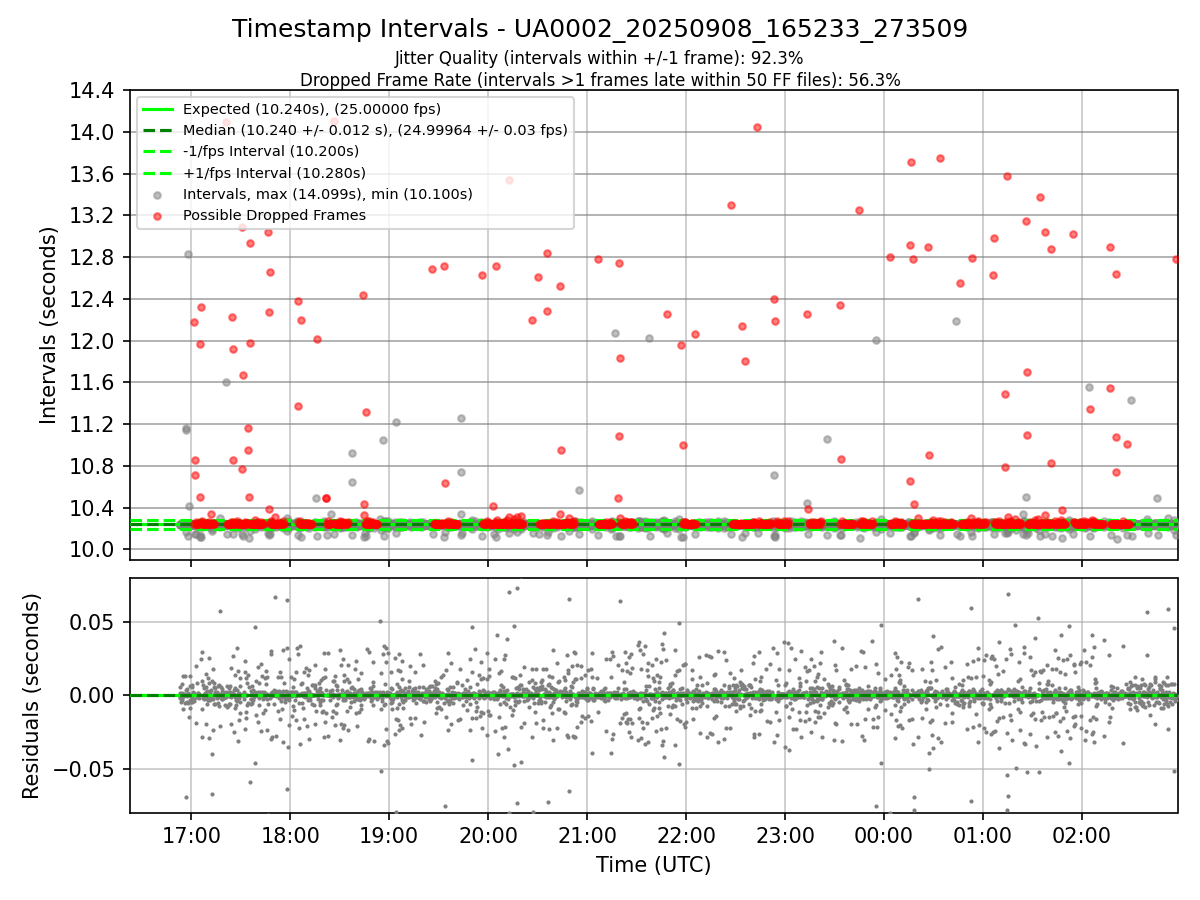
Task: Click the '19:00' x-axis tick label
Action: (x=389, y=834)
